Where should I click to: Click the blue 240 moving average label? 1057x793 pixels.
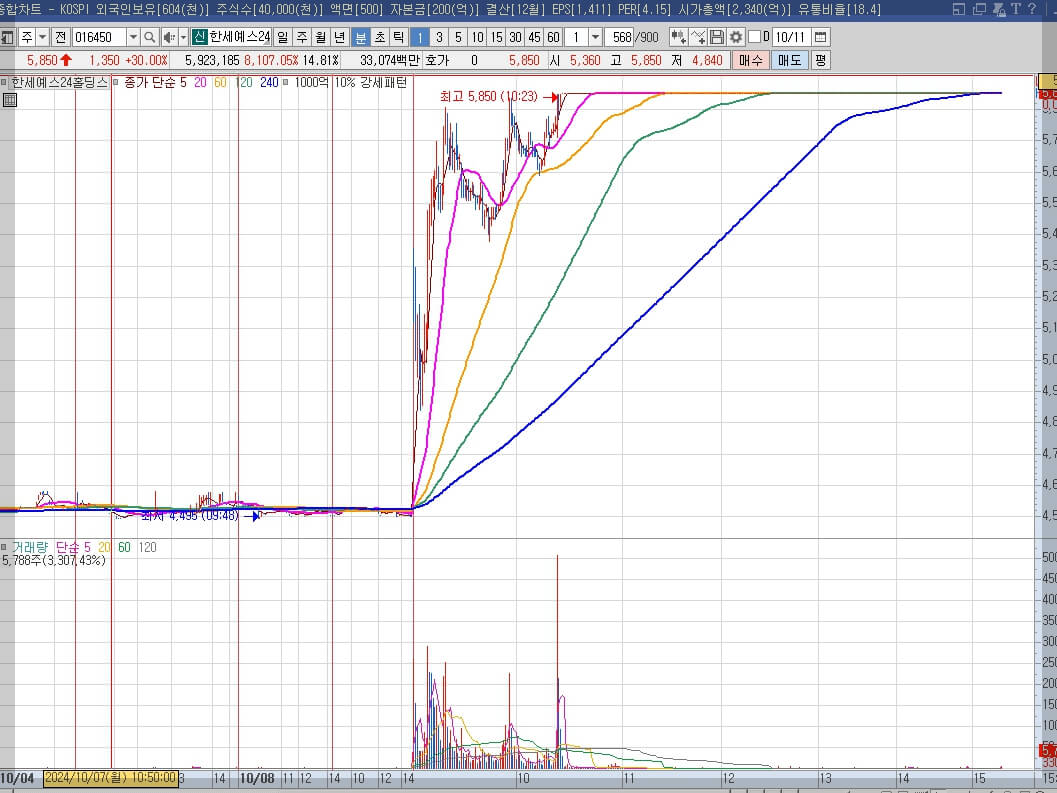pyautogui.click(x=269, y=82)
